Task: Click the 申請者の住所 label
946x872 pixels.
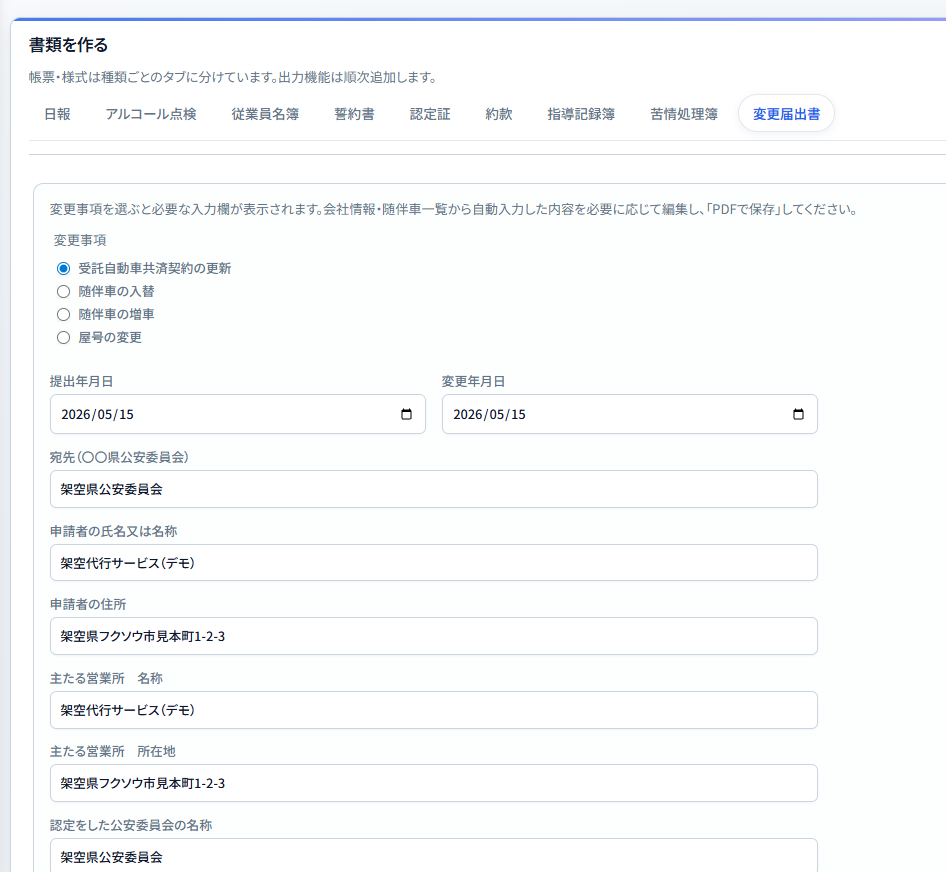Action: coord(88,604)
